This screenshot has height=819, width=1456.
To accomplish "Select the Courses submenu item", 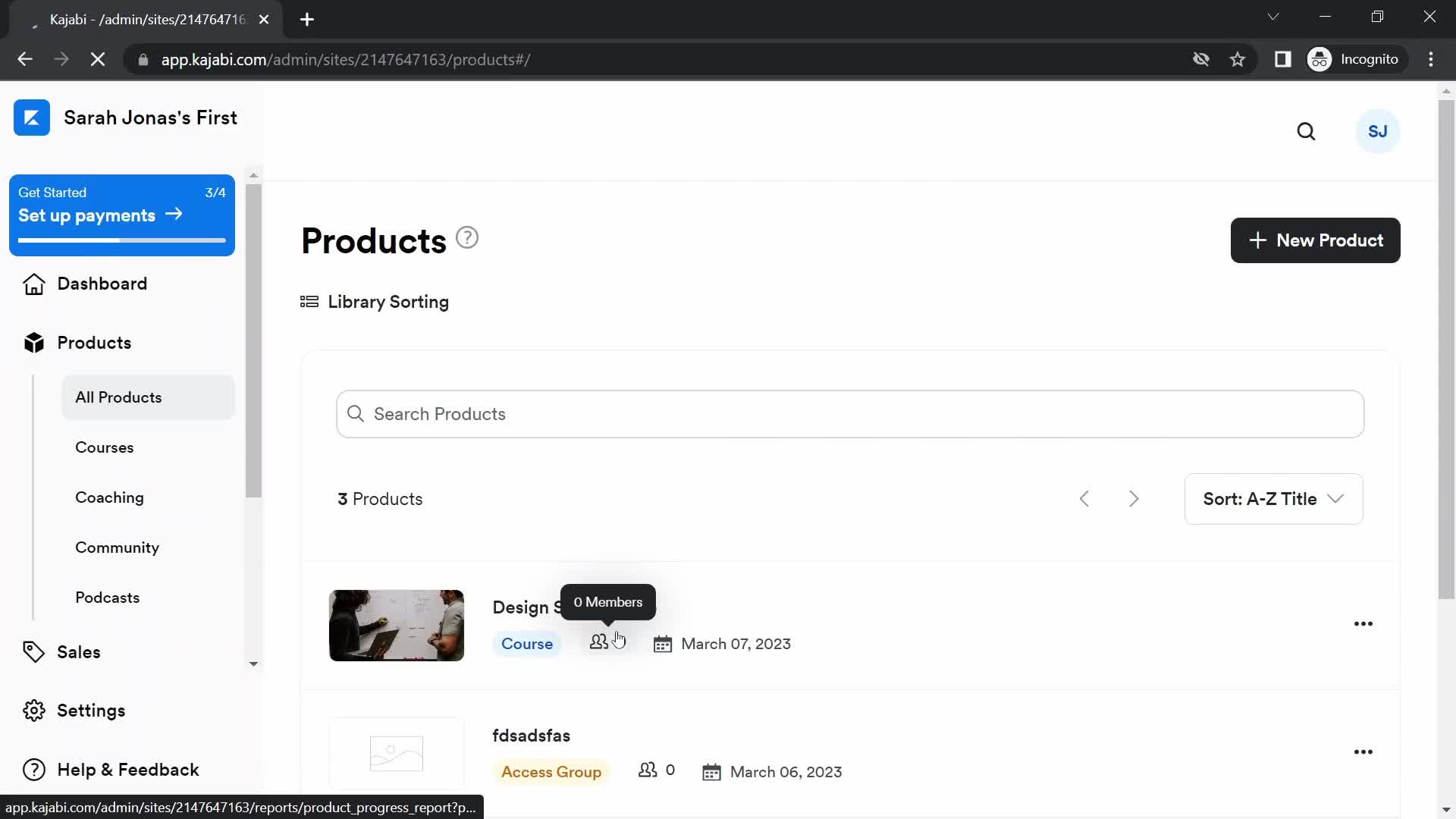I will pyautogui.click(x=105, y=447).
